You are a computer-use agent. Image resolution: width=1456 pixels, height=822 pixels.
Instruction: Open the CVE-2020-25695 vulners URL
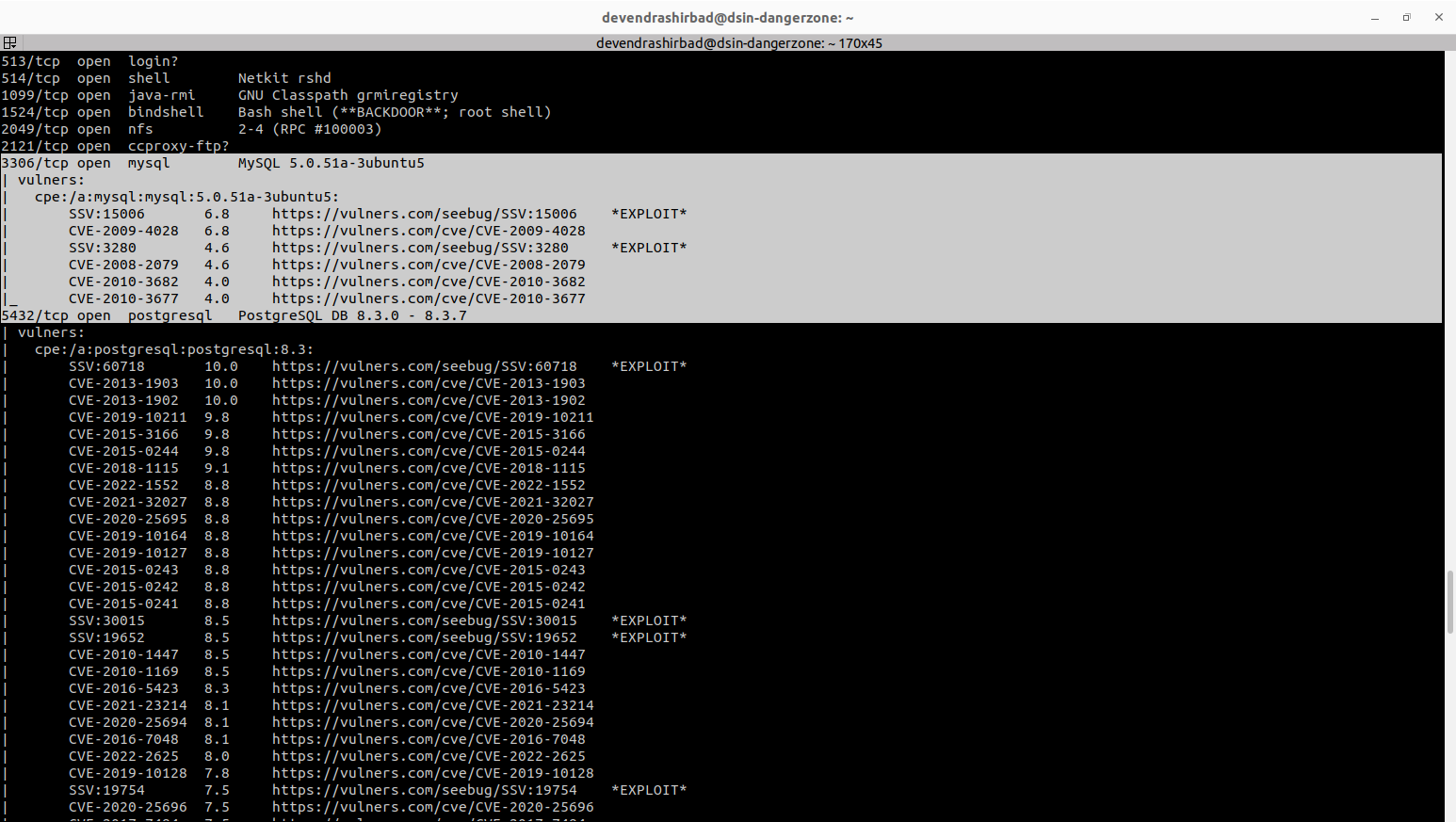(x=433, y=519)
